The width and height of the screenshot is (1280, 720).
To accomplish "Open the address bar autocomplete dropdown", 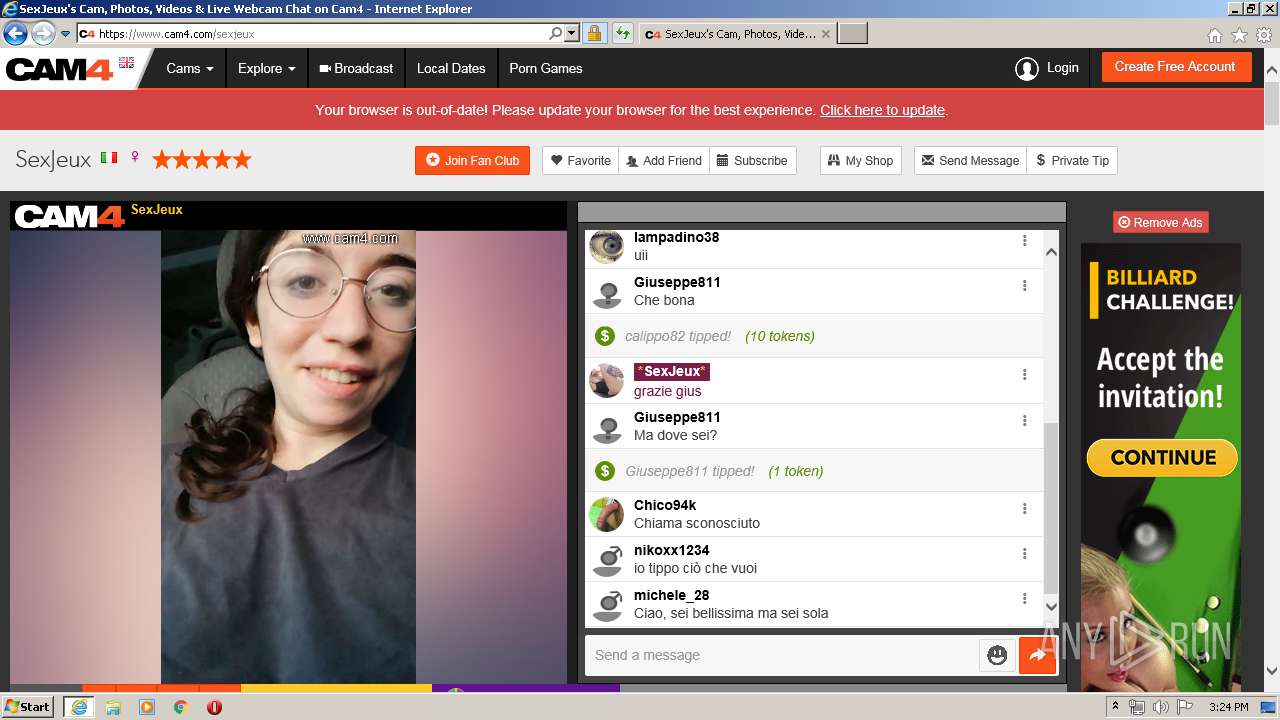I will coord(572,33).
